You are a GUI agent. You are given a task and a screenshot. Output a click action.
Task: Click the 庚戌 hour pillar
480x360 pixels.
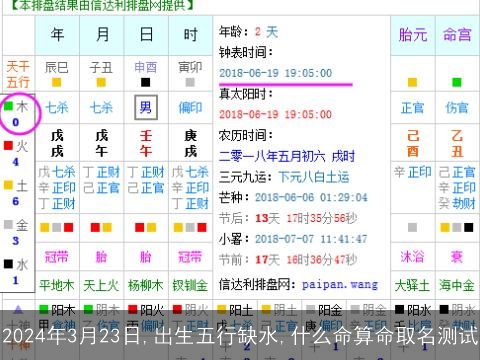(x=190, y=143)
